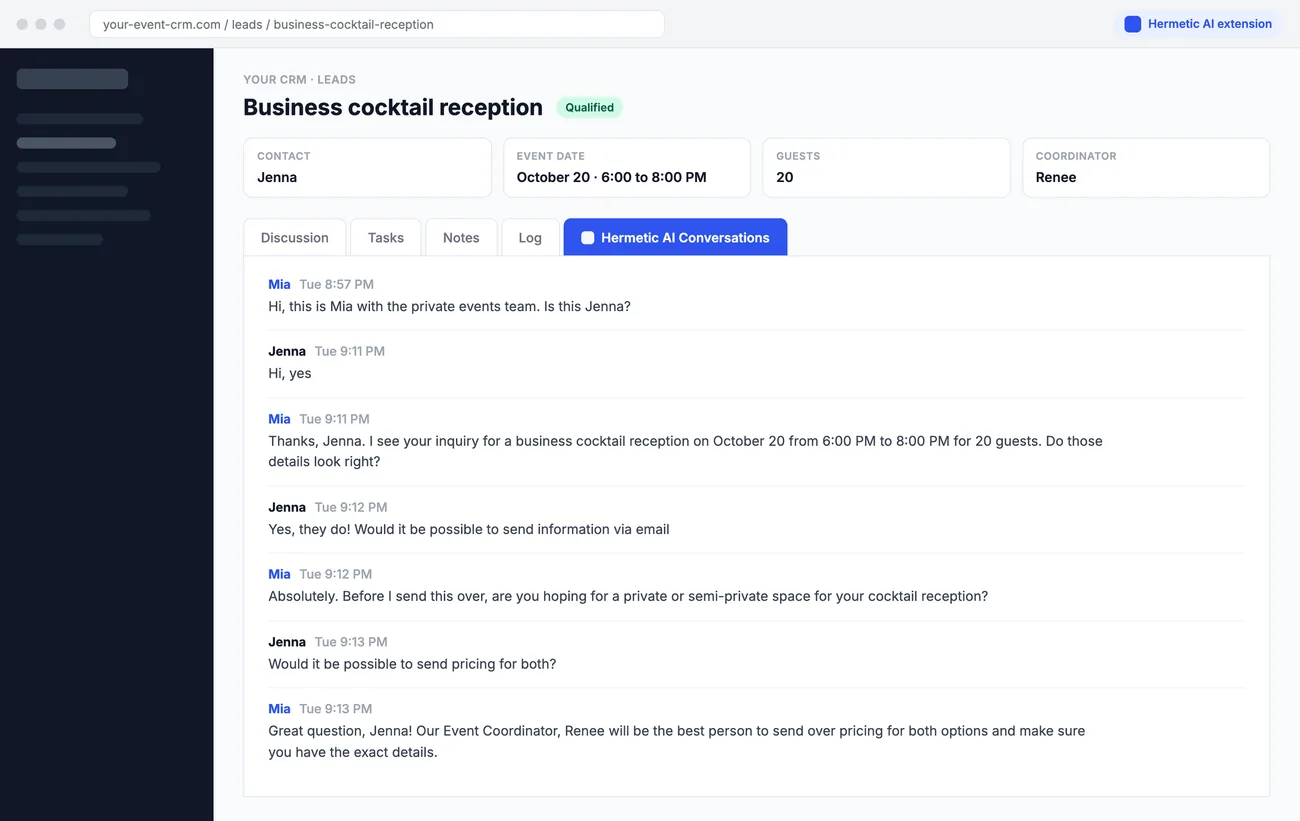Click the Guests card showing 20
The height and width of the screenshot is (821, 1300).
[x=886, y=168]
